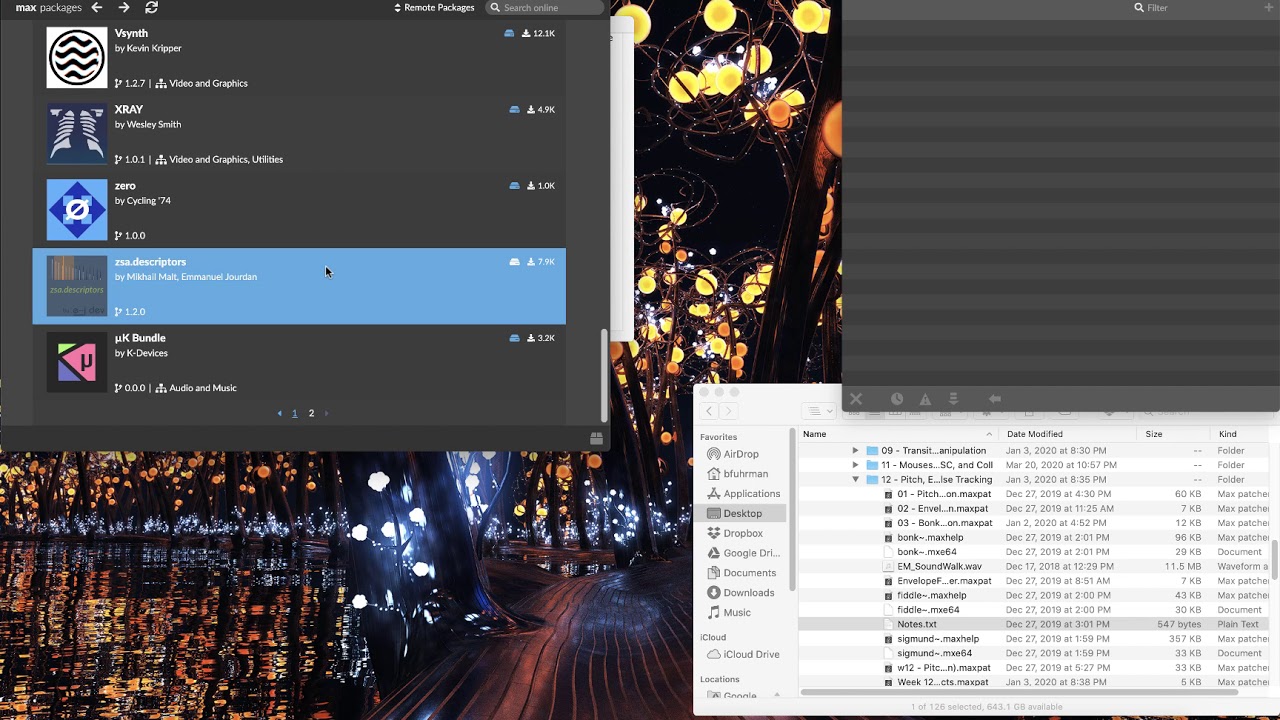The image size is (1280, 720).
Task: Select AirDrop in Finder sidebar
Action: [x=741, y=454]
